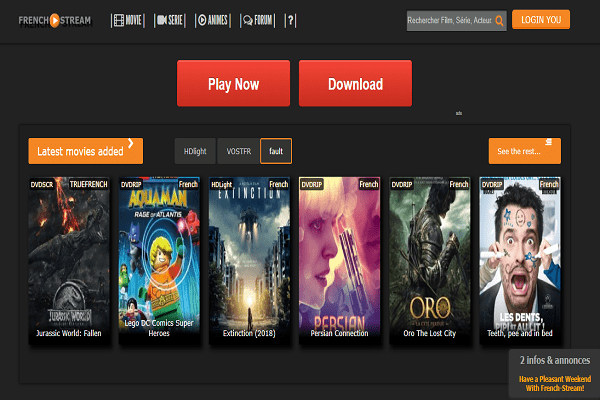Screen dimensions: 600x400
Task: Click the French Stream logo
Action: click(55, 20)
